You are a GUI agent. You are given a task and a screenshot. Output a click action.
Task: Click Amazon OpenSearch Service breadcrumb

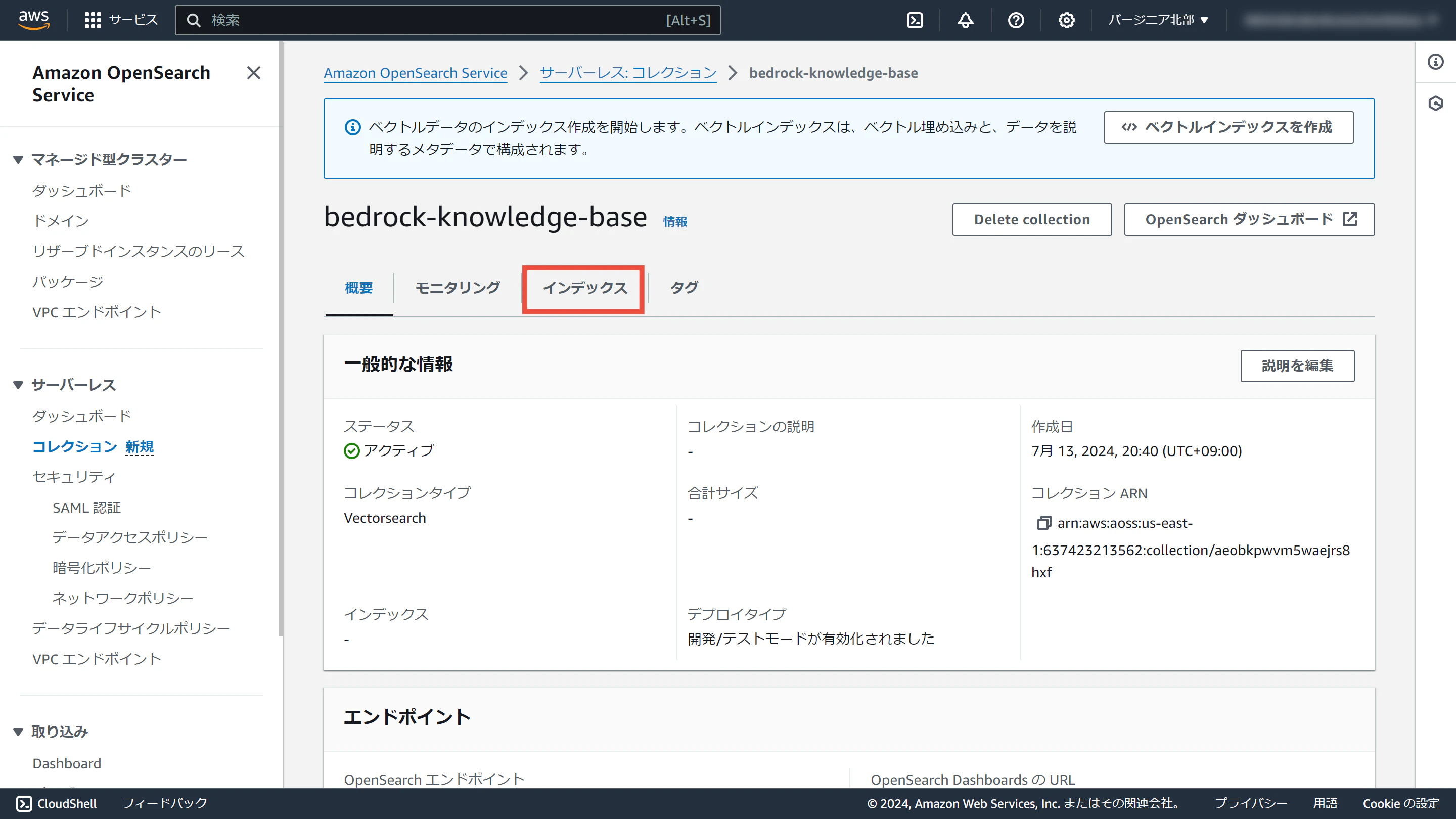pyautogui.click(x=416, y=73)
